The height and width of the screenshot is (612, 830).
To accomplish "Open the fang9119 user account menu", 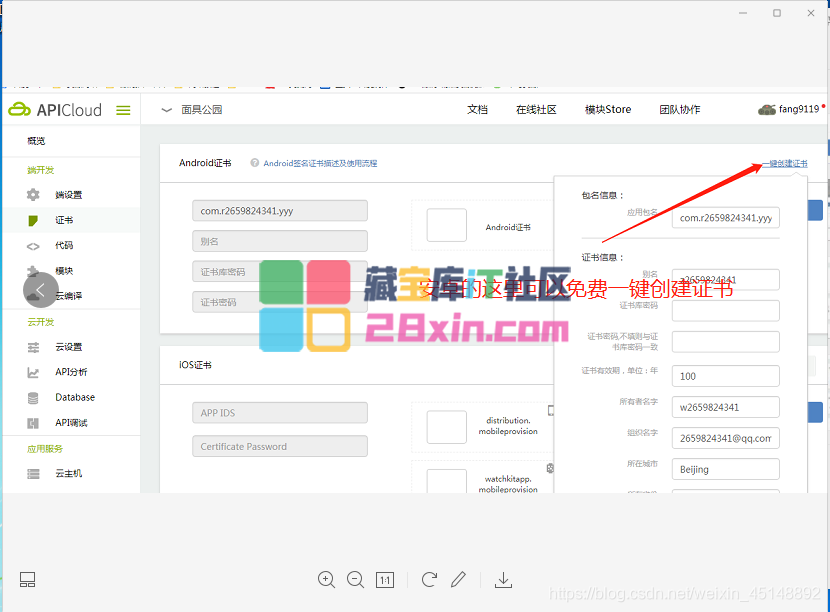I will click(792, 110).
